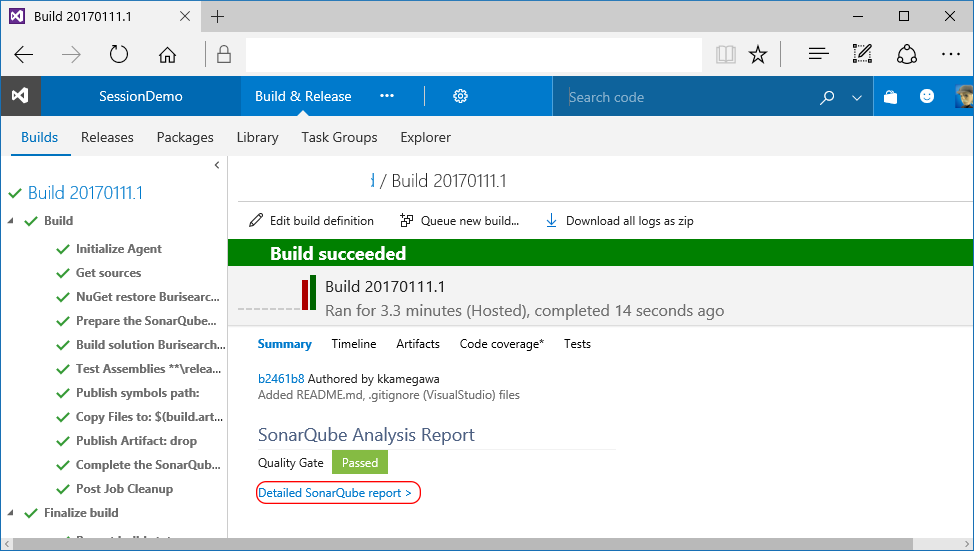Close the Build 20170111.1 browser tab
Viewport: 974px width, 551px height.
pyautogui.click(x=185, y=17)
